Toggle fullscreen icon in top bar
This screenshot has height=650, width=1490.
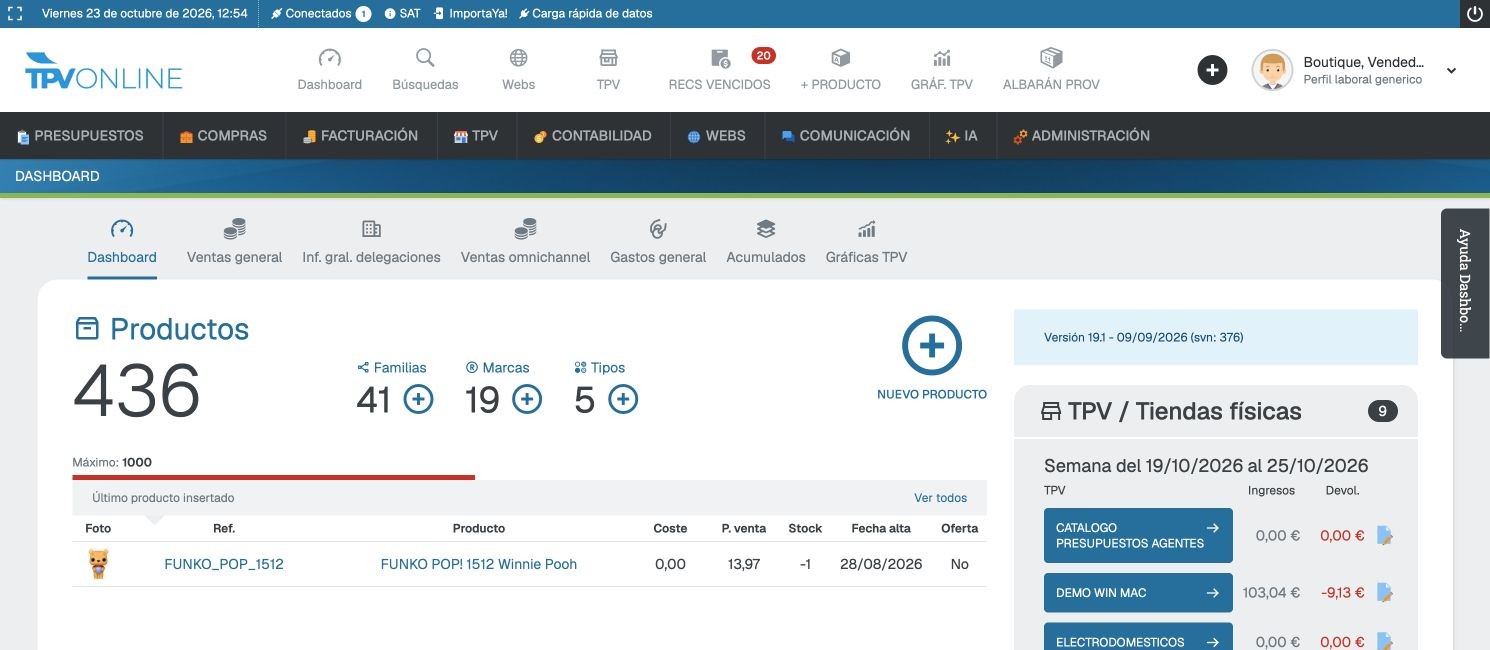pyautogui.click(x=15, y=14)
